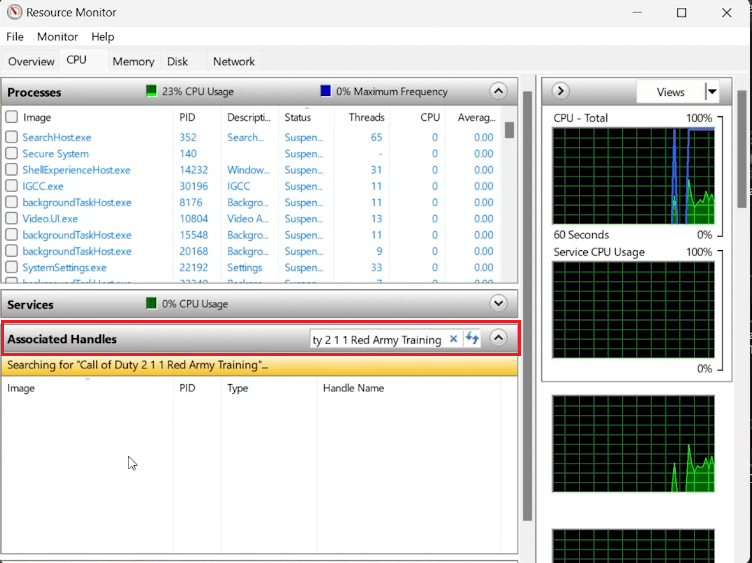
Task: Collapse the graphs pane with arrow button
Action: tap(560, 91)
